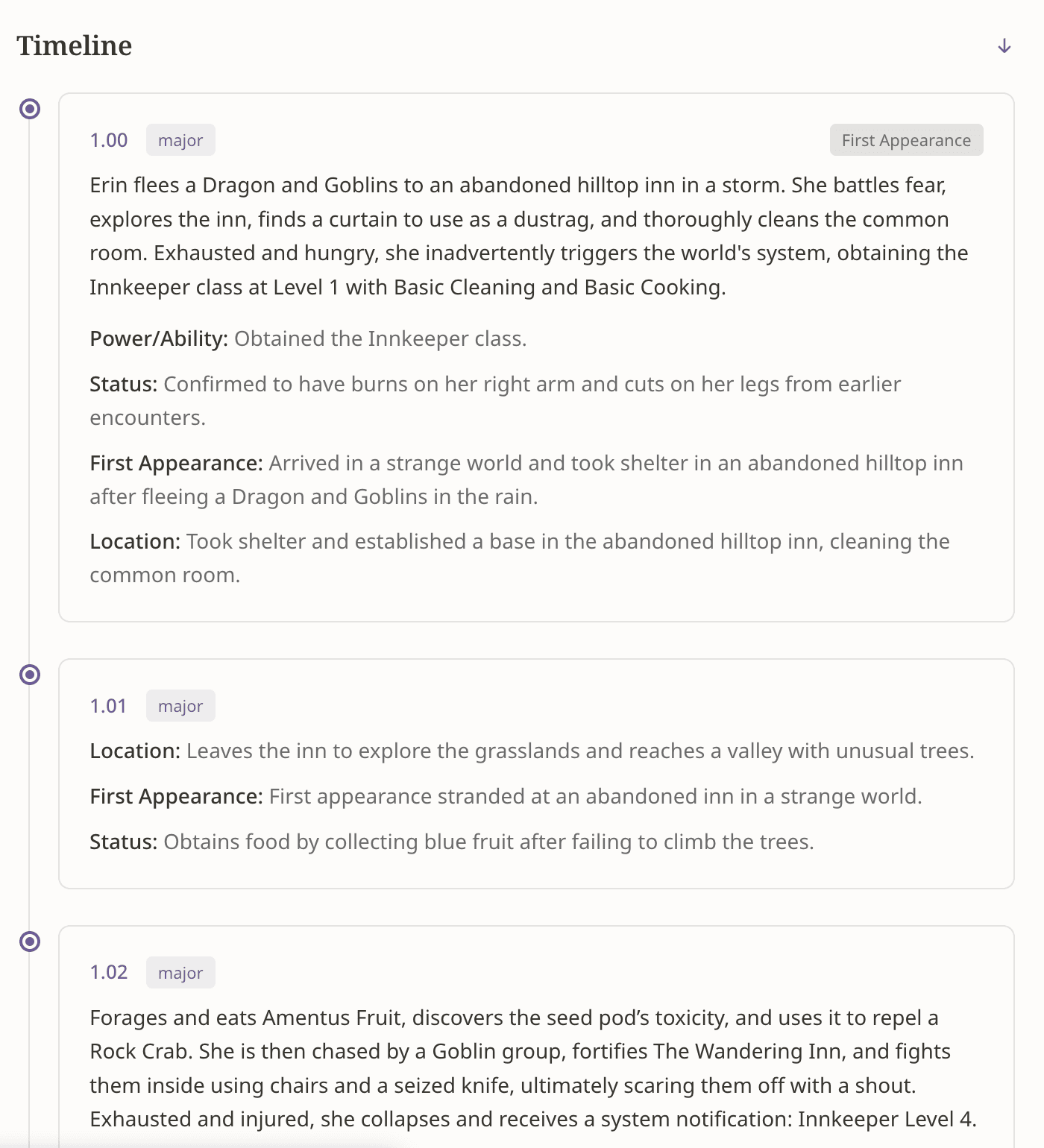Image resolution: width=1044 pixels, height=1148 pixels.
Task: Click the major badge on entry 1.00
Action: pos(180,139)
